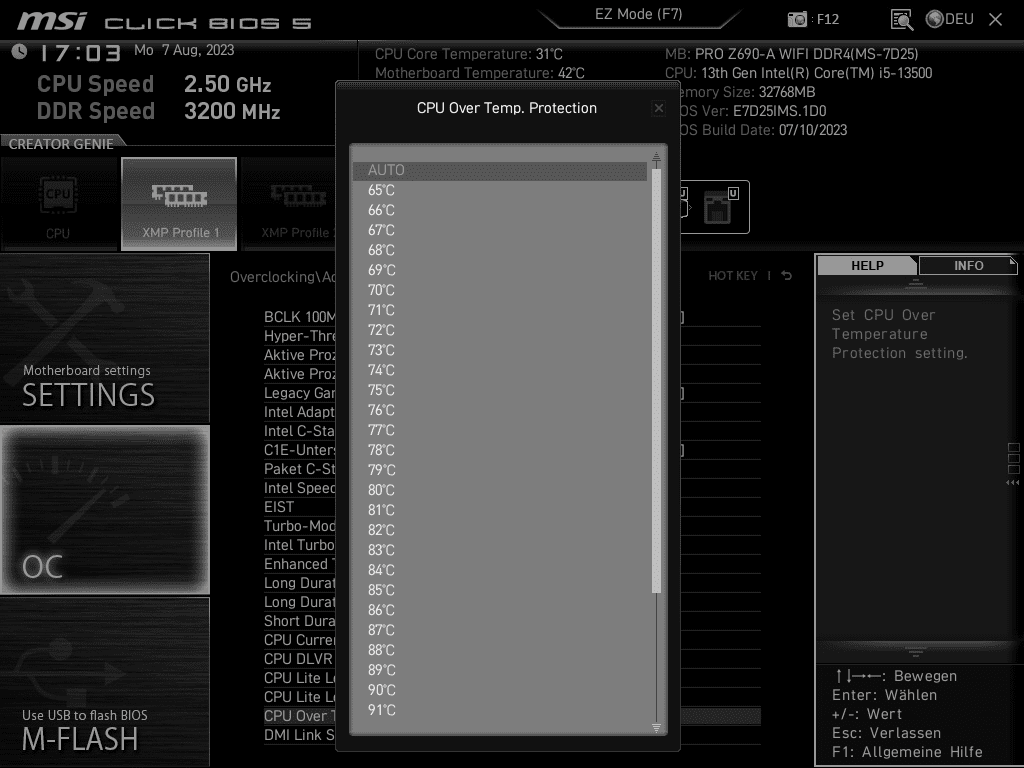
Task: Select 85°C over-temp protection
Action: [x=500, y=590]
